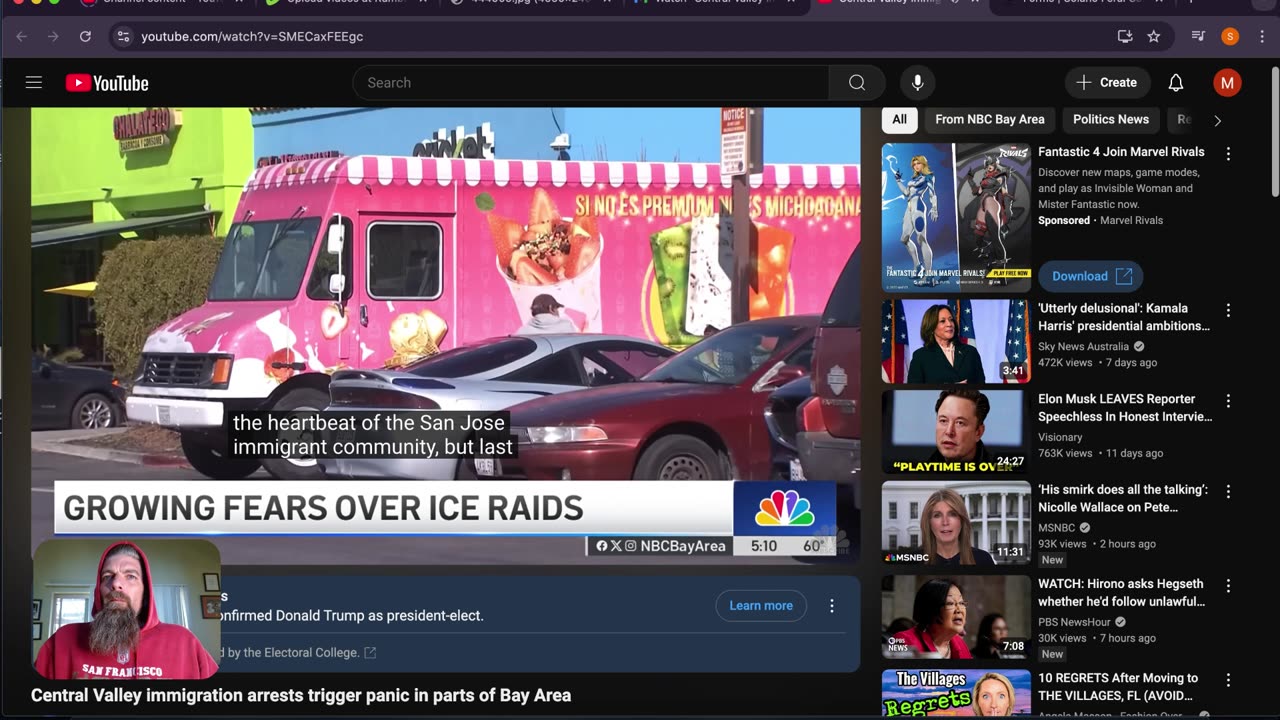
Task: Click the address bar URL
Action: click(252, 36)
